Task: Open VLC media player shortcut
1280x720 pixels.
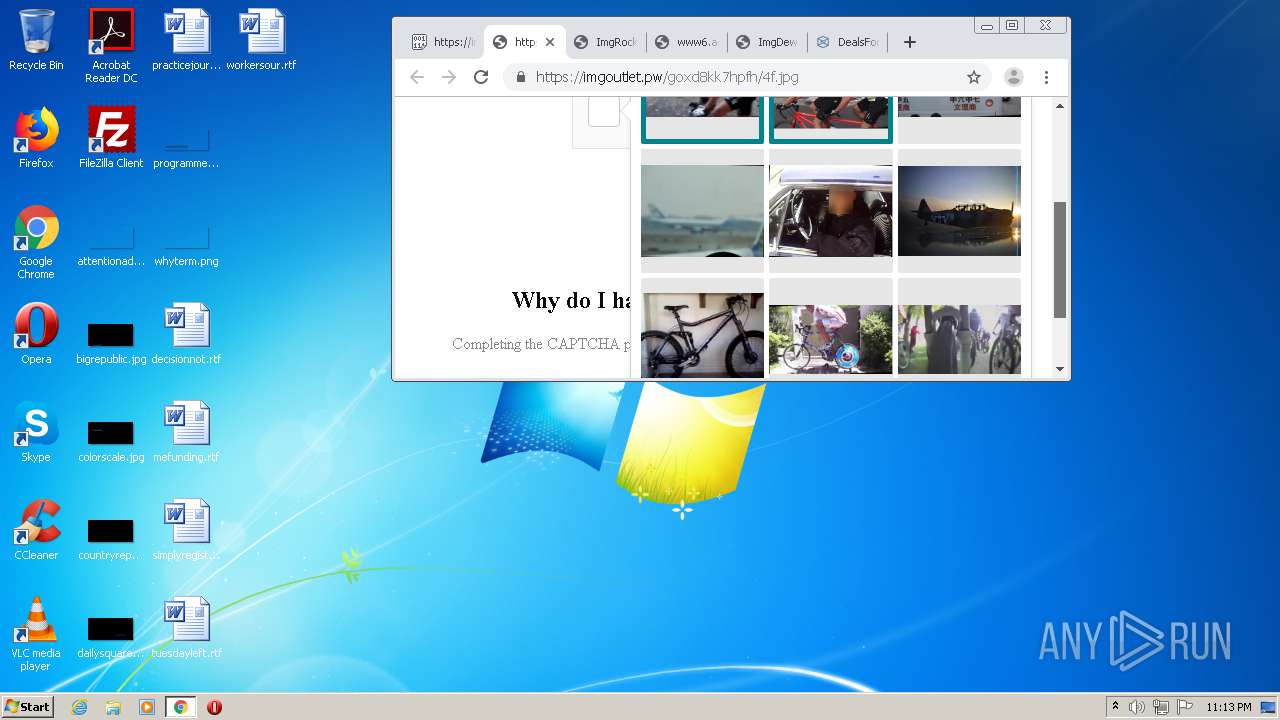Action: click(x=36, y=634)
